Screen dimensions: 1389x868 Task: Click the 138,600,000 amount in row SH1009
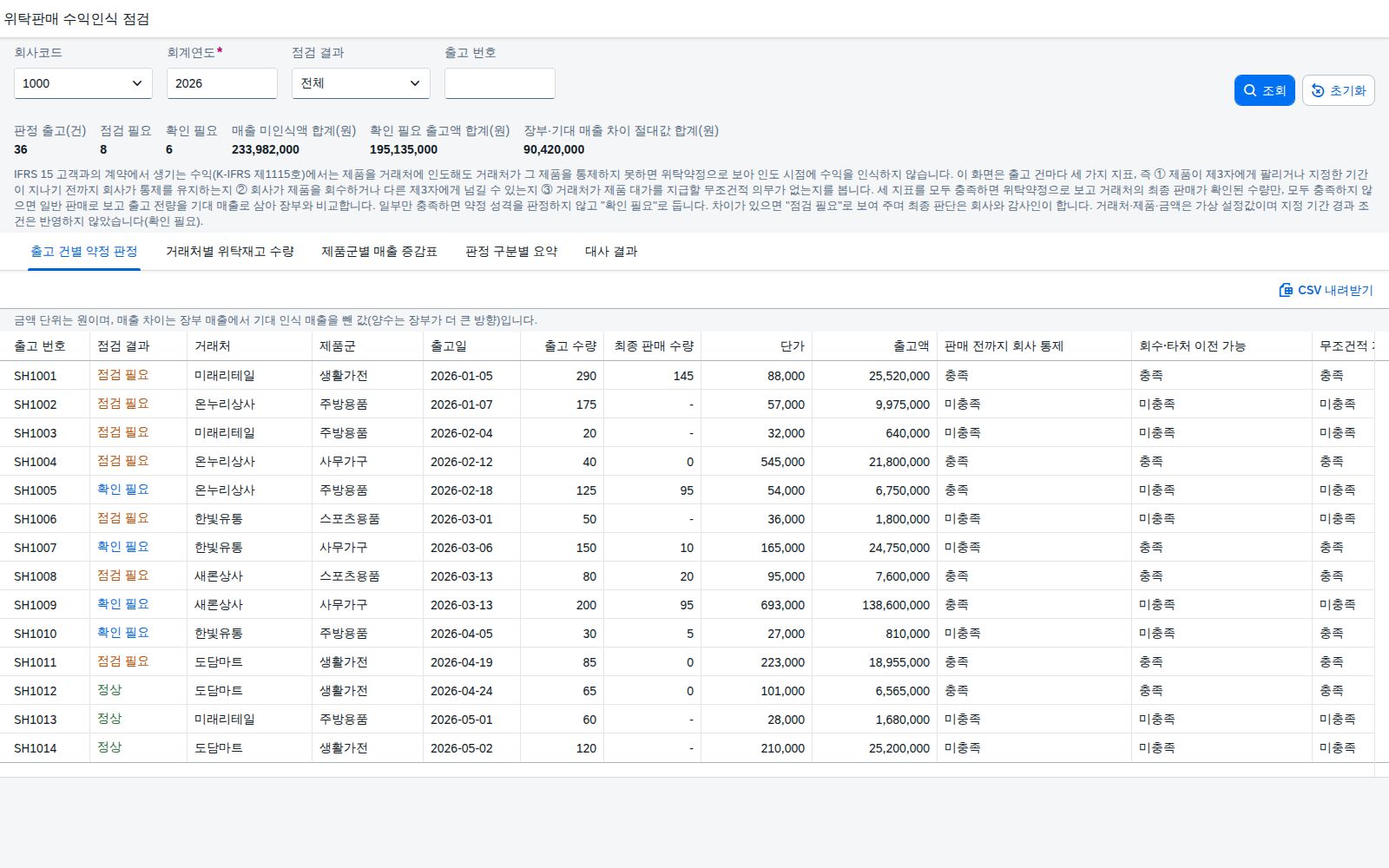896,605
